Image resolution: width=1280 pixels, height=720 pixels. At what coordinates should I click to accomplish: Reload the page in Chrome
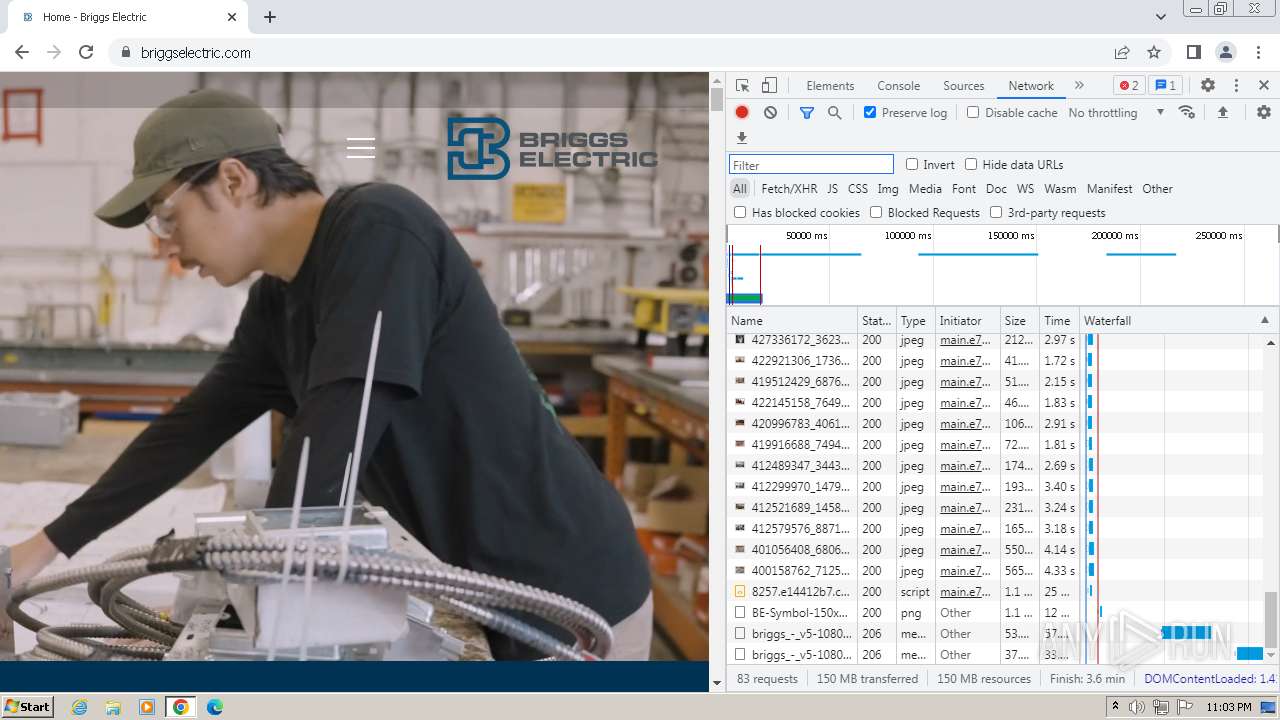(86, 52)
